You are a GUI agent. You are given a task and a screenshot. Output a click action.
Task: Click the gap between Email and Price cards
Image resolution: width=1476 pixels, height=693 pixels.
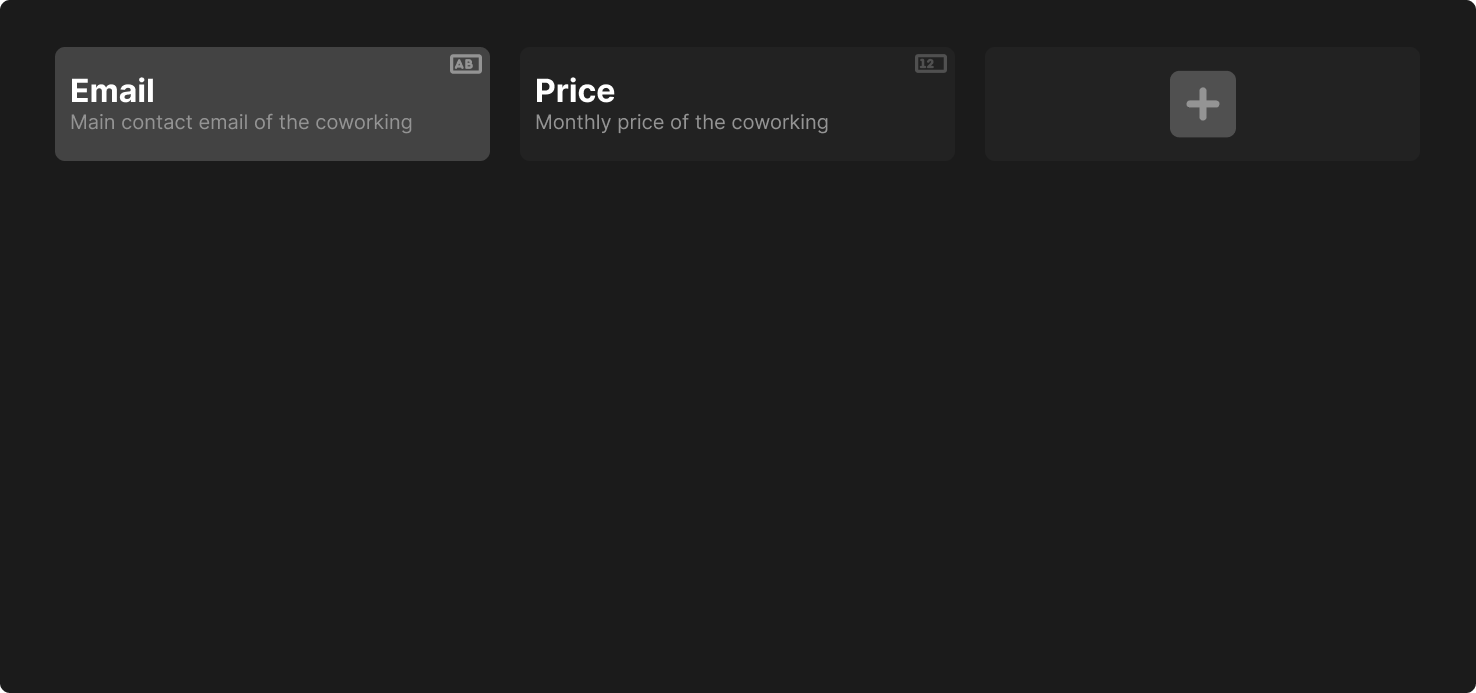pyautogui.click(x=505, y=104)
